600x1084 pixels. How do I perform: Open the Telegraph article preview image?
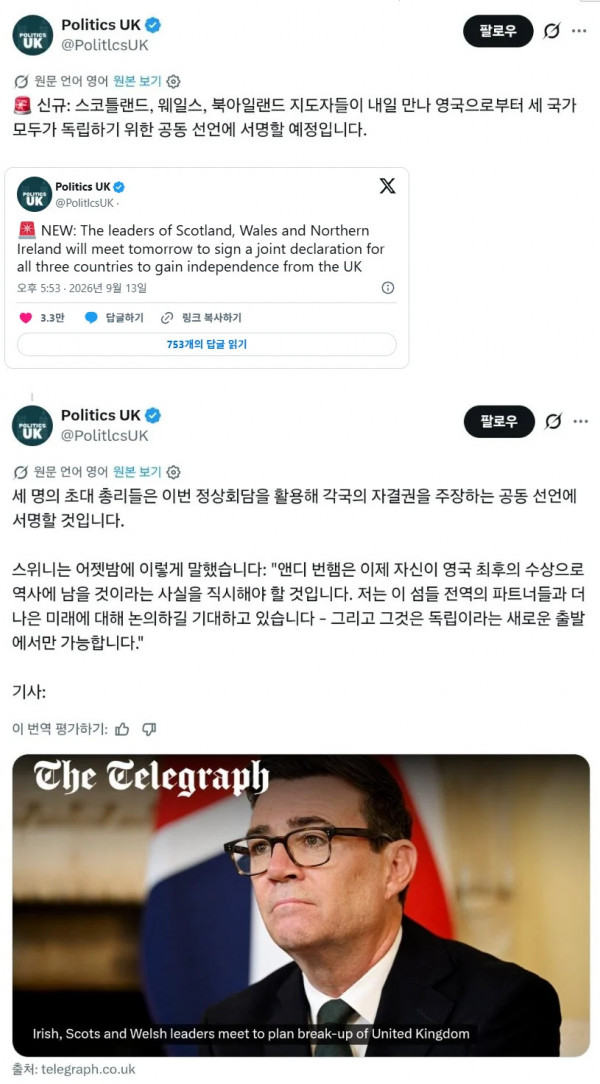[x=301, y=905]
